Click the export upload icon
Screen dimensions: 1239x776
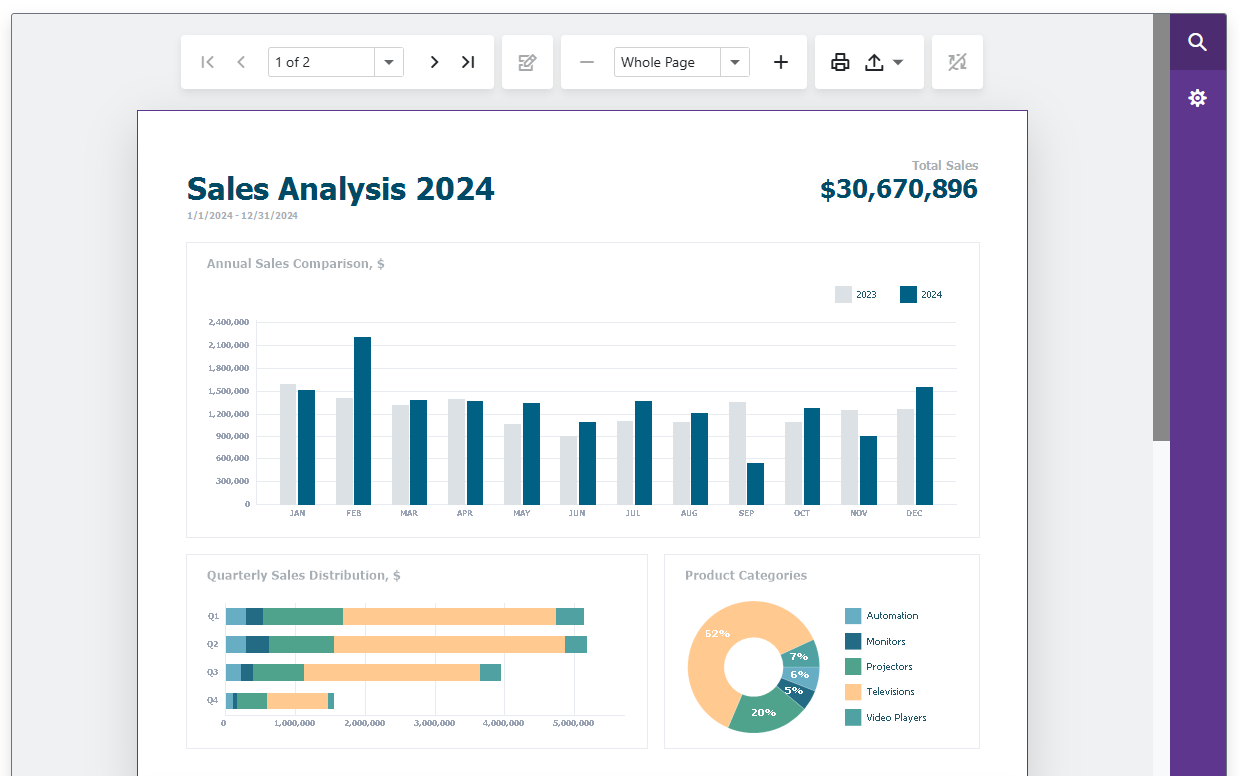point(874,62)
